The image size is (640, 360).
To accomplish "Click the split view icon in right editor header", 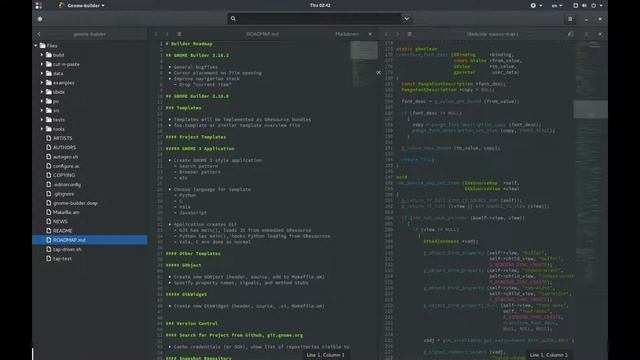I will [x=571, y=34].
